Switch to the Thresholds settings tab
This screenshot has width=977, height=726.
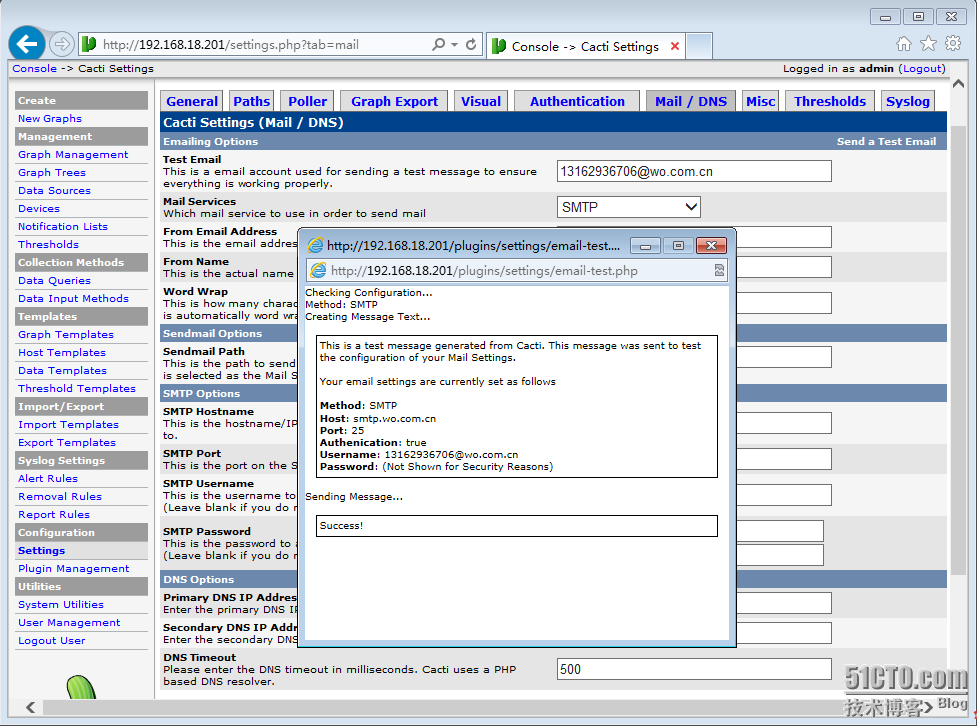[829, 101]
